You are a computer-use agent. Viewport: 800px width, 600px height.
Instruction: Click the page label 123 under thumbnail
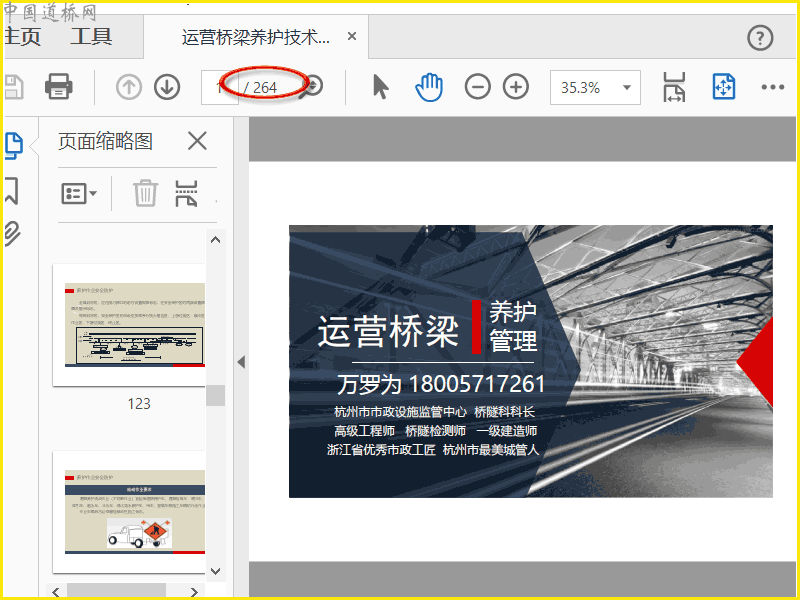(x=139, y=404)
